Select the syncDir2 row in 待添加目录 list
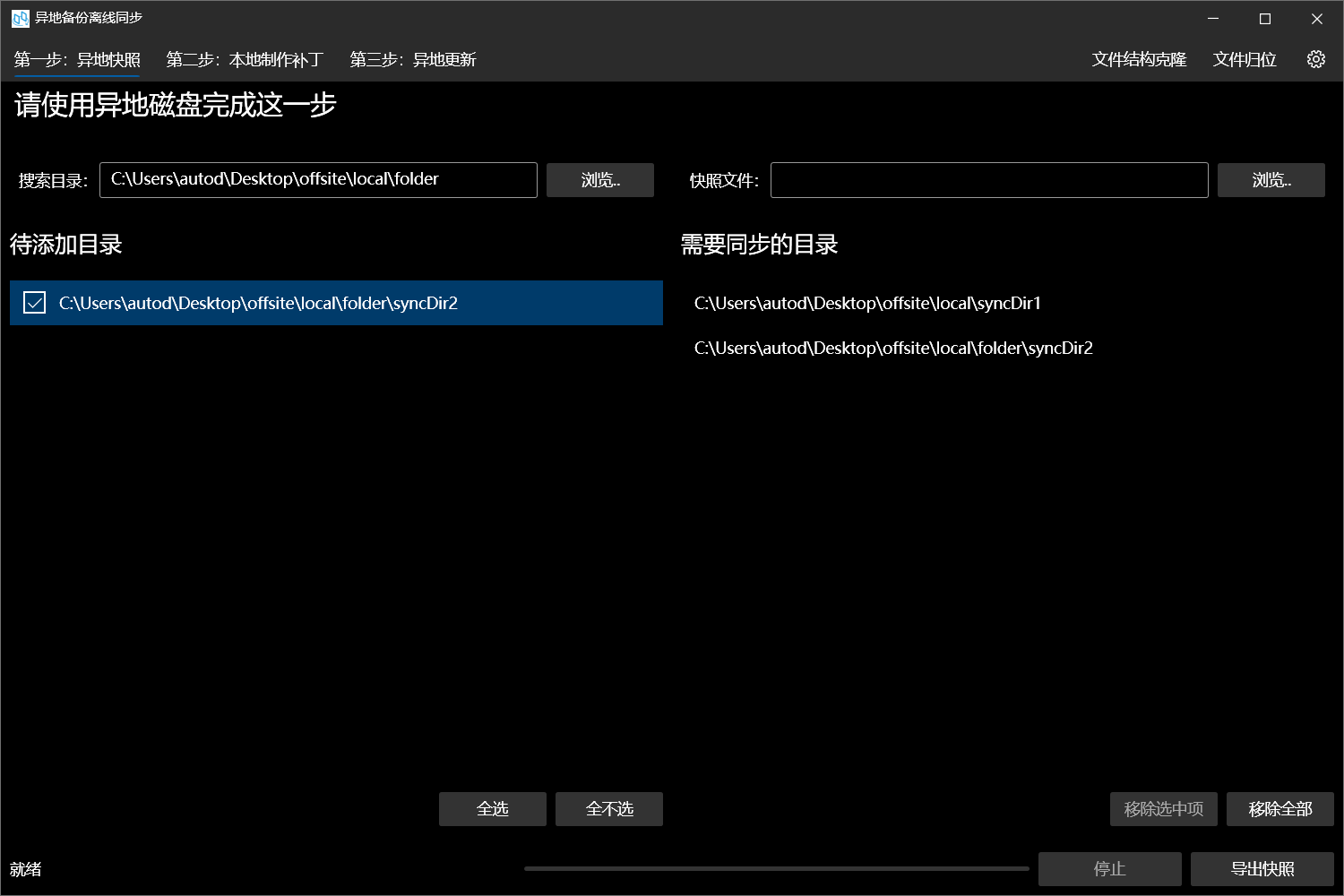Image resolution: width=1344 pixels, height=896 pixels. [336, 303]
